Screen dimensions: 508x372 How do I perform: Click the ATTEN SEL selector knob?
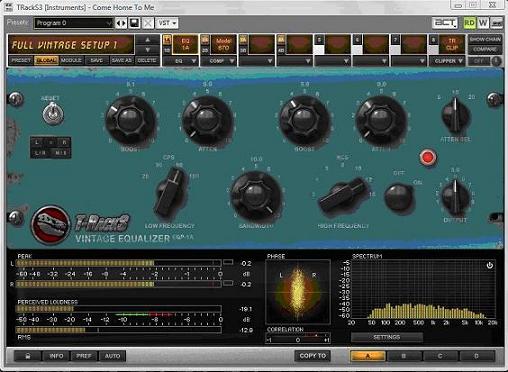click(455, 115)
